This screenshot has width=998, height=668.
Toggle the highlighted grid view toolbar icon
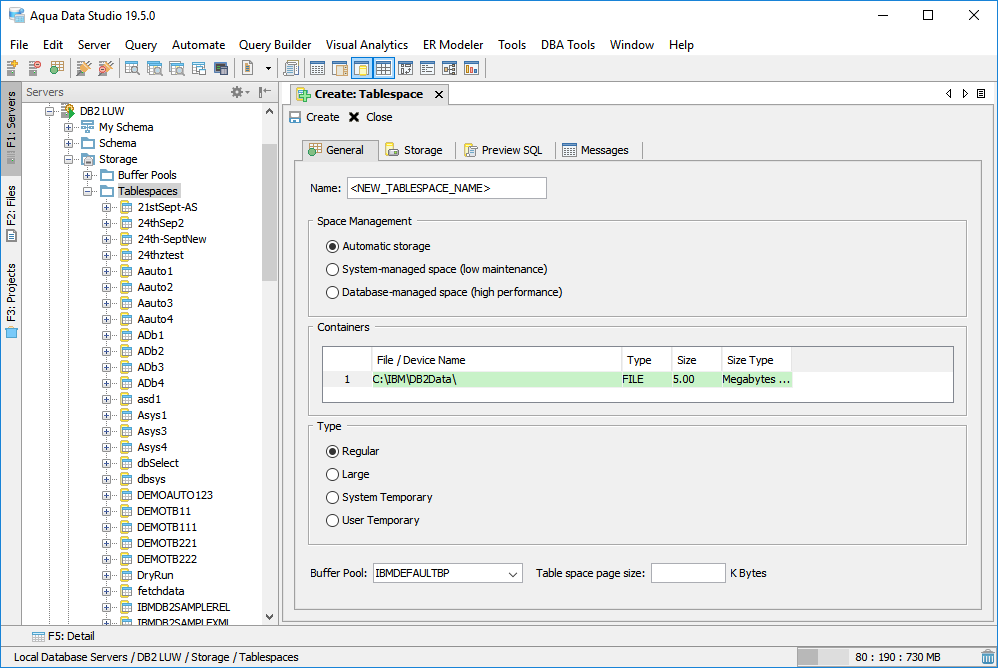[x=383, y=68]
